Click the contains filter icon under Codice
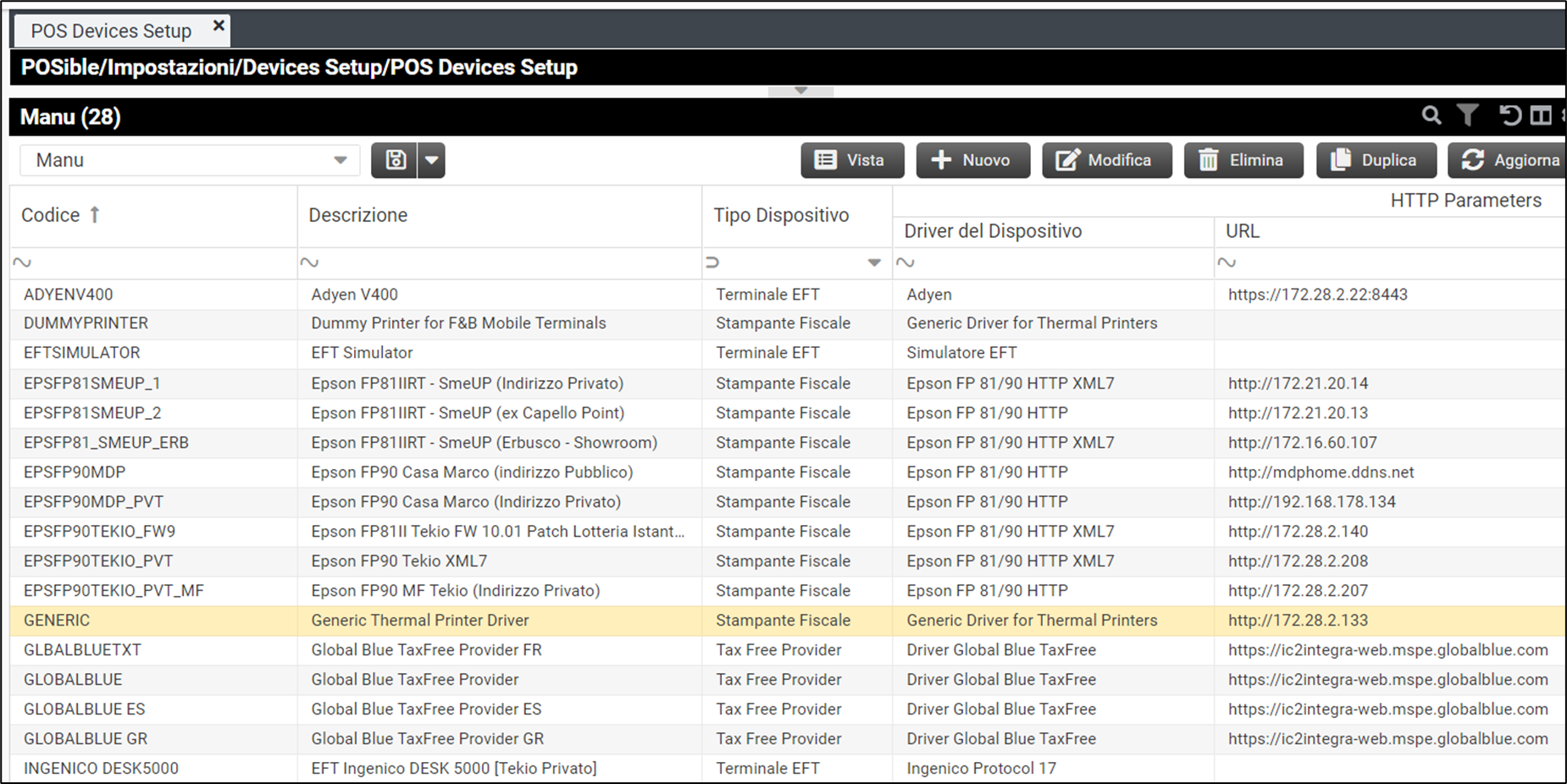Viewport: 1567px width, 784px height. pos(23,262)
